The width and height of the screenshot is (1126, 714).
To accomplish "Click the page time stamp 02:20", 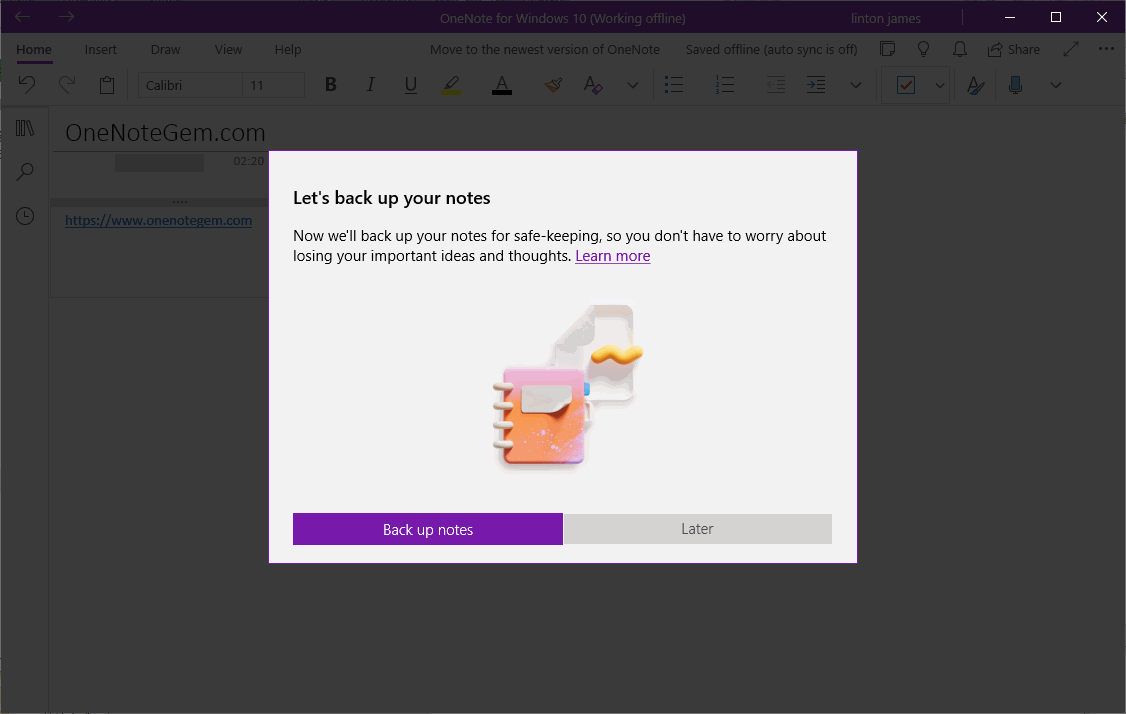I will (x=248, y=161).
